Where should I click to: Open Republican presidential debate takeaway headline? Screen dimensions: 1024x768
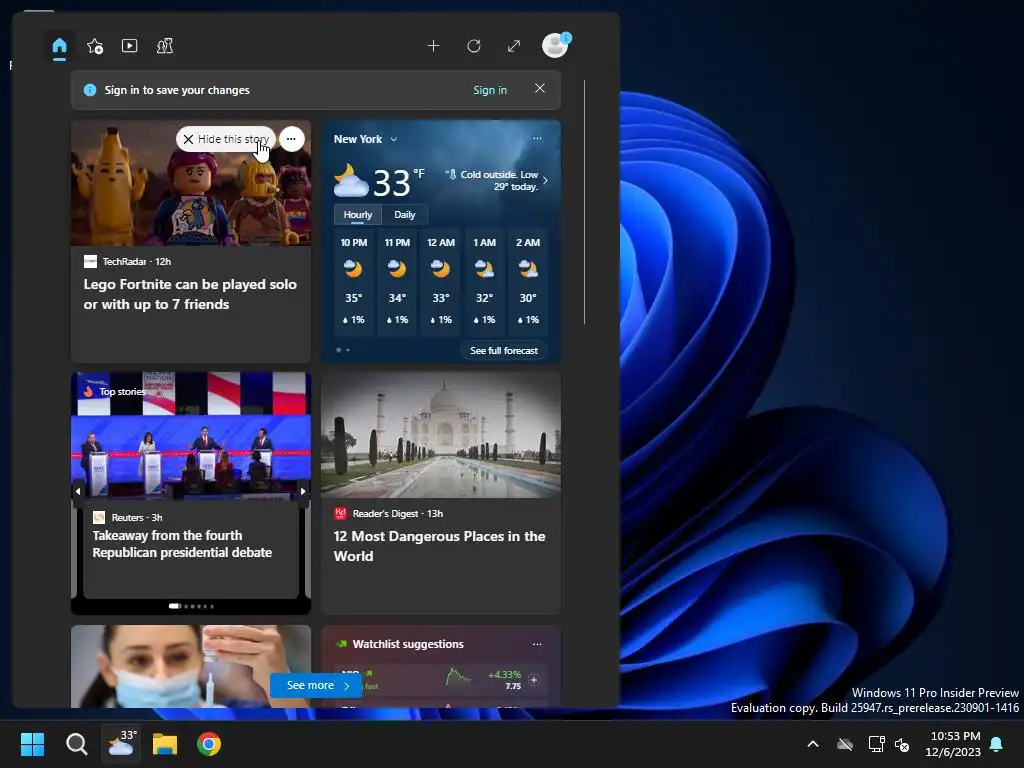182,544
